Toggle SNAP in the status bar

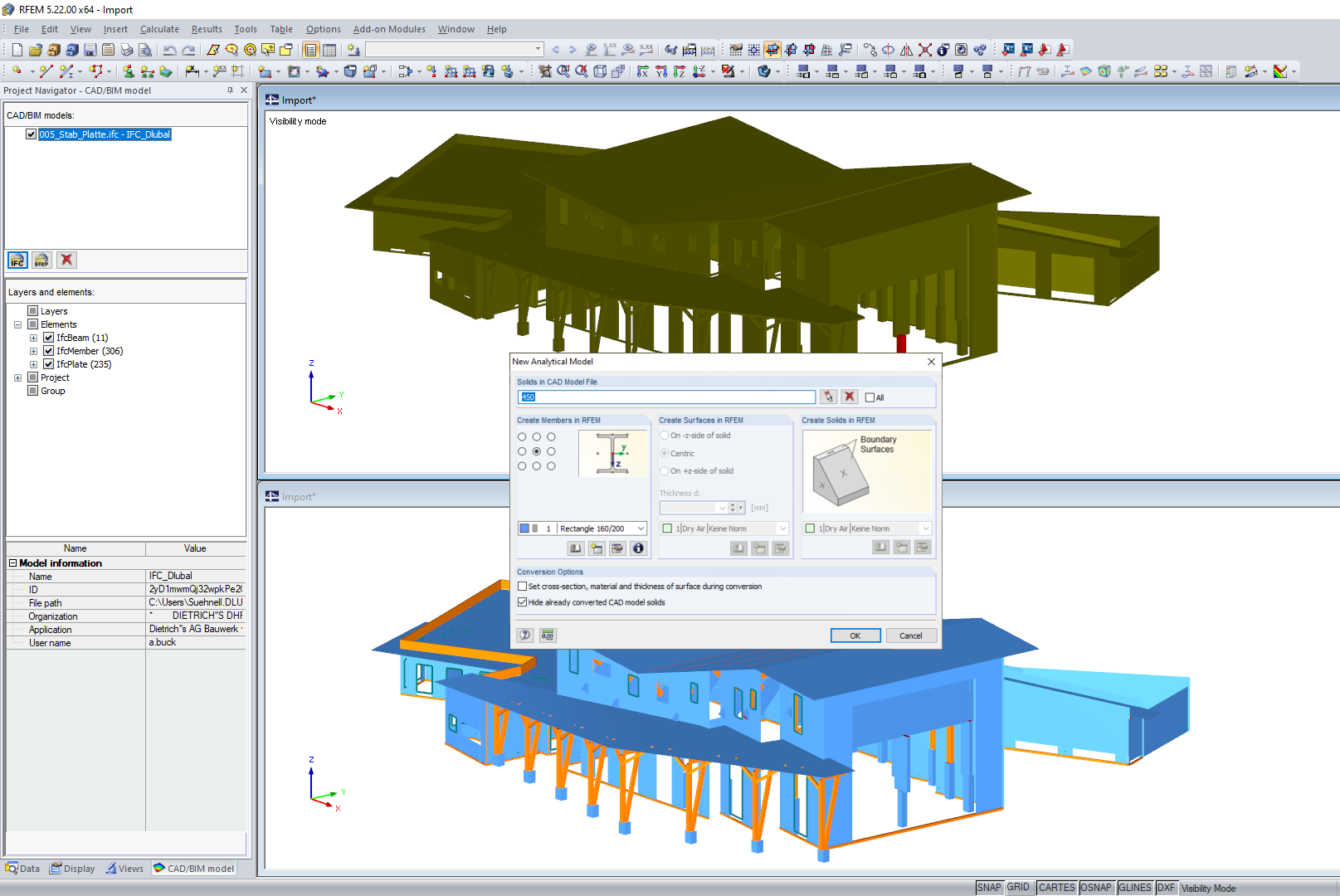tap(989, 888)
